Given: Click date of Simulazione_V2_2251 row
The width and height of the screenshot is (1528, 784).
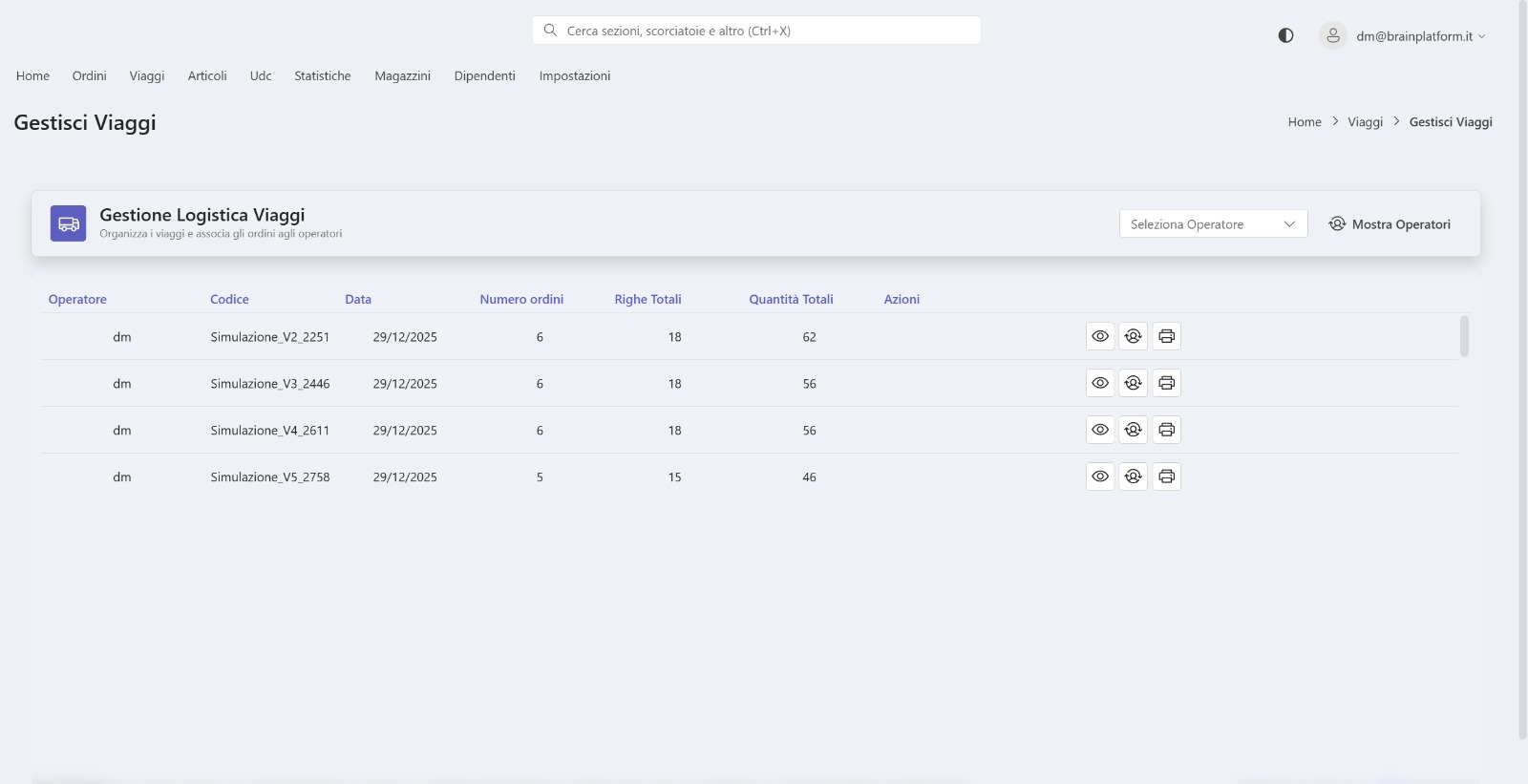Looking at the screenshot, I should pos(405,337).
